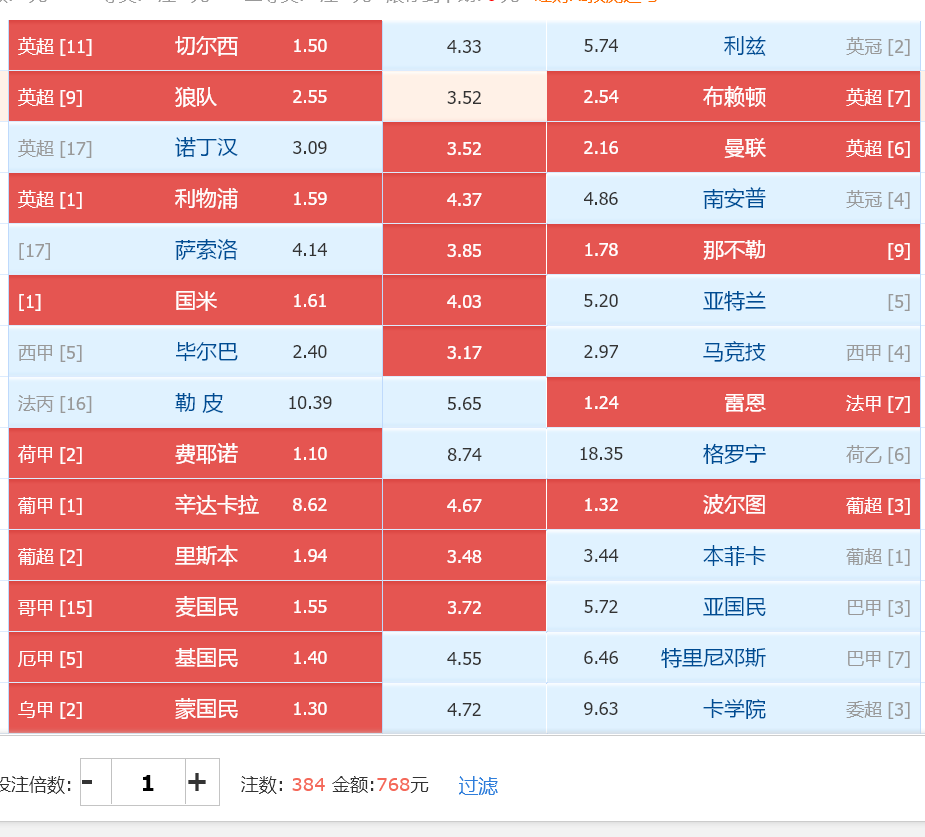The width and height of the screenshot is (925, 837).
Task: Select 格罗宁 away win odds 18.35
Action: coord(733,454)
